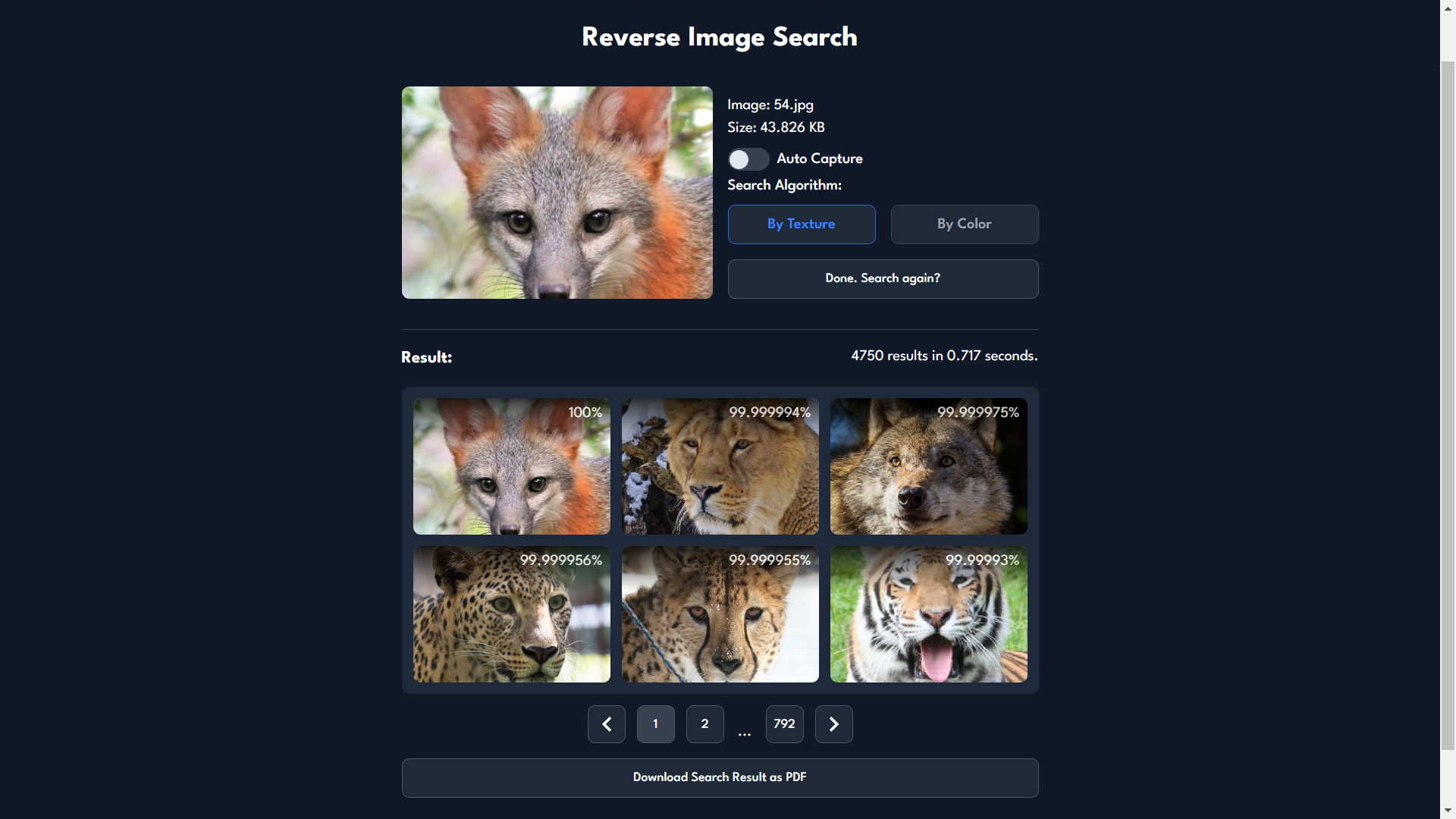This screenshot has width=1456, height=819.
Task: Click Done Search again button
Action: (883, 278)
